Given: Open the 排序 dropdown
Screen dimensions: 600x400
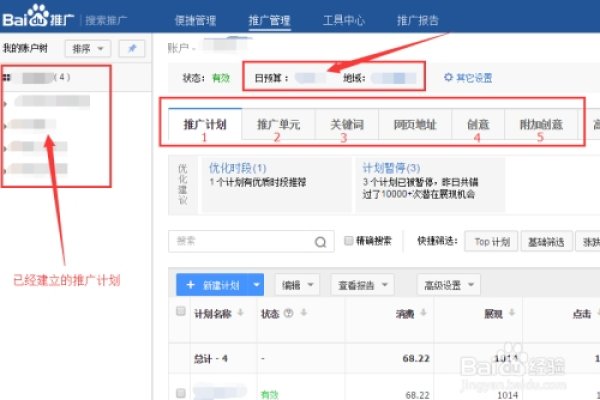Looking at the screenshot, I should [x=88, y=49].
